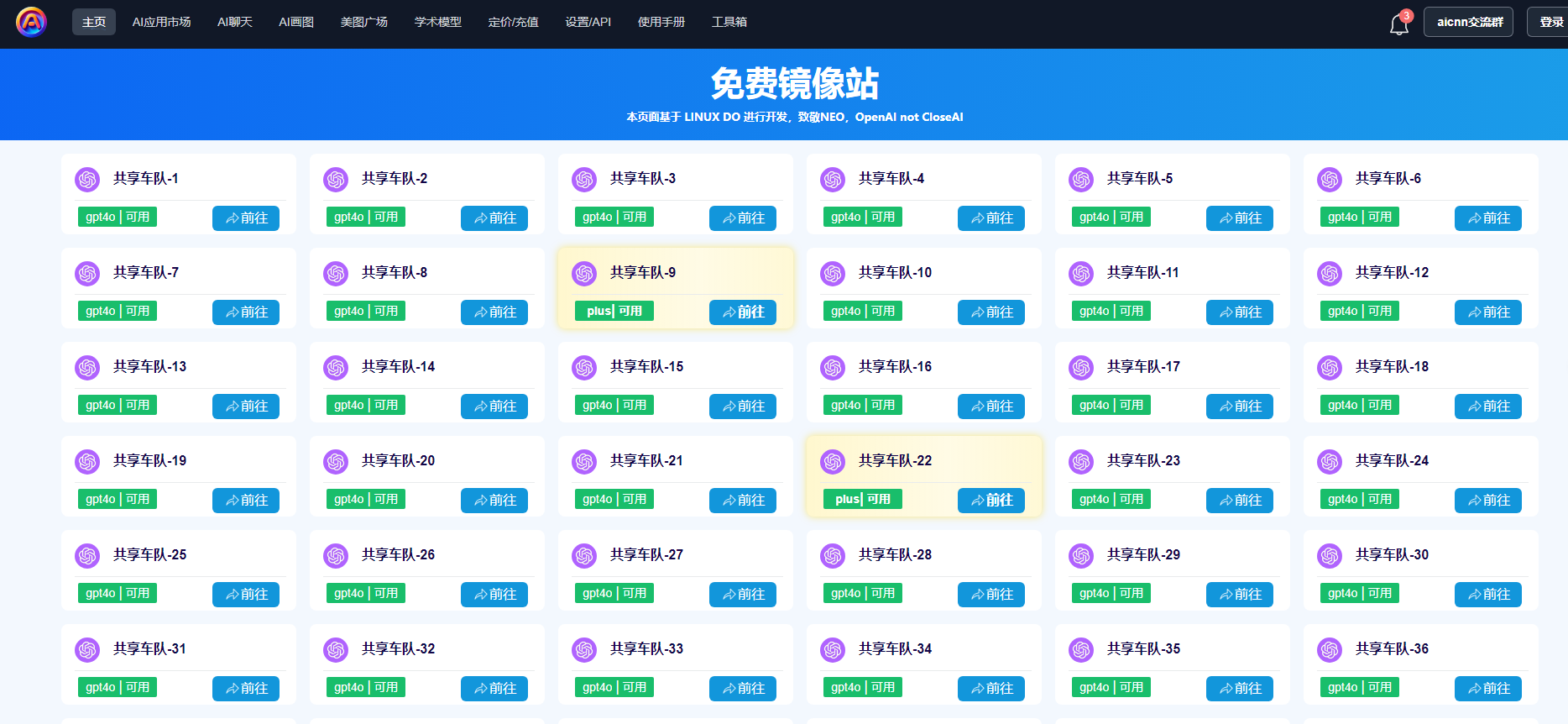Go to 定价/充值 page
Viewport: 1568px width, 724px height.
point(514,22)
